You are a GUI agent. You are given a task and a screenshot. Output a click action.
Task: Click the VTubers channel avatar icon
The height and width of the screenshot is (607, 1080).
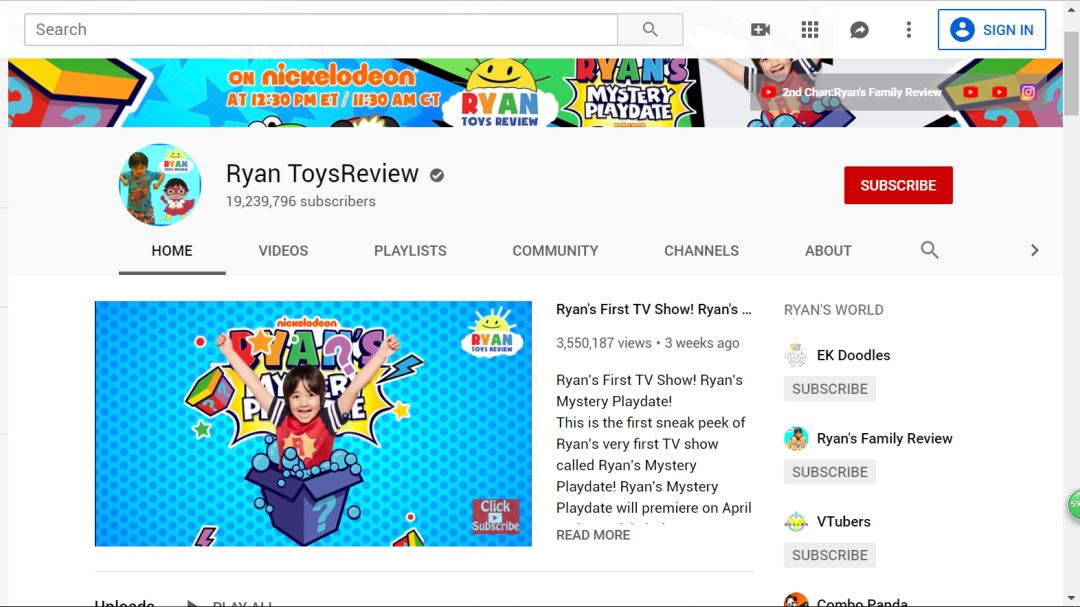pyautogui.click(x=796, y=522)
